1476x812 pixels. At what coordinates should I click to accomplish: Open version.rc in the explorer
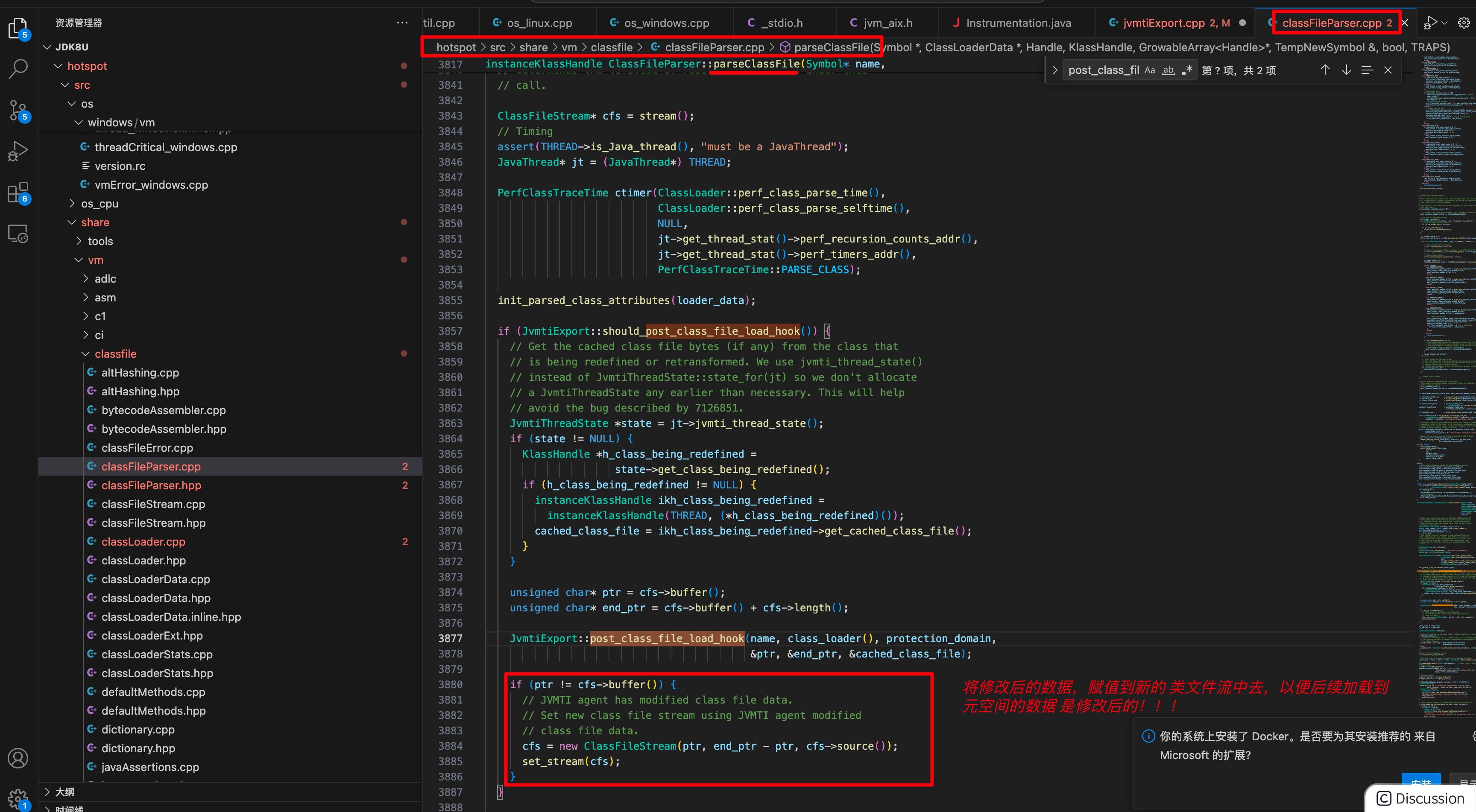point(230,166)
